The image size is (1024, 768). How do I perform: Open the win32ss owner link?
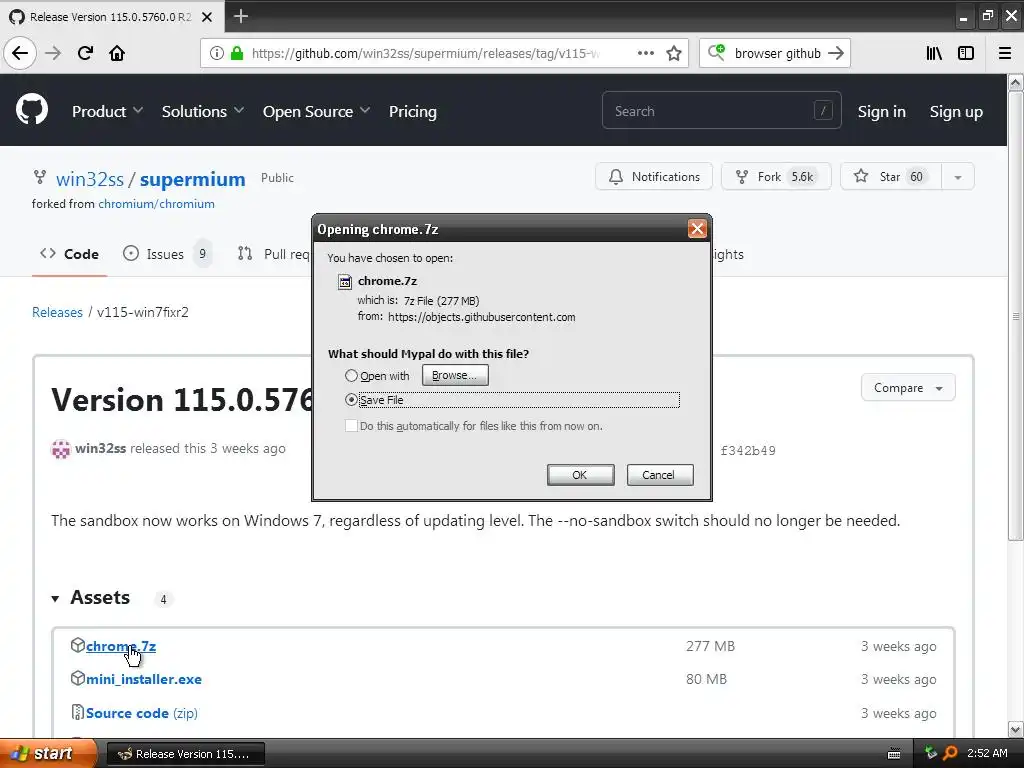[x=89, y=179]
